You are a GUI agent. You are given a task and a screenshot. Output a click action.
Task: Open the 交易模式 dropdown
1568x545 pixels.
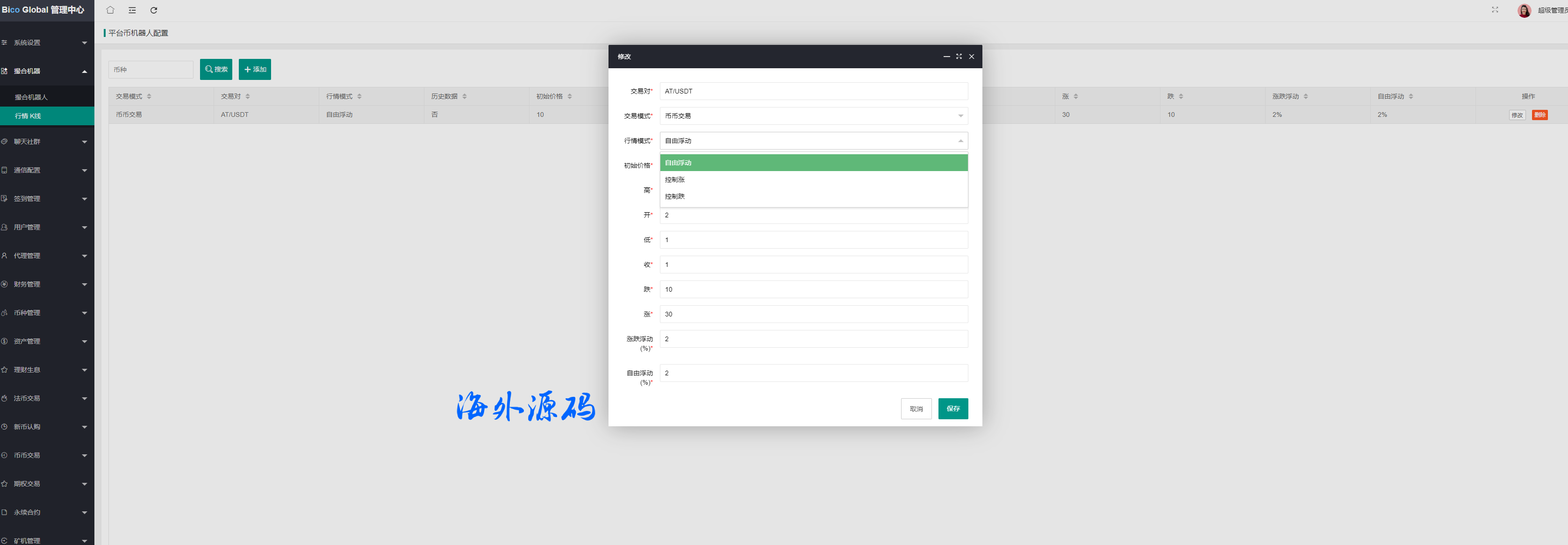click(x=813, y=116)
